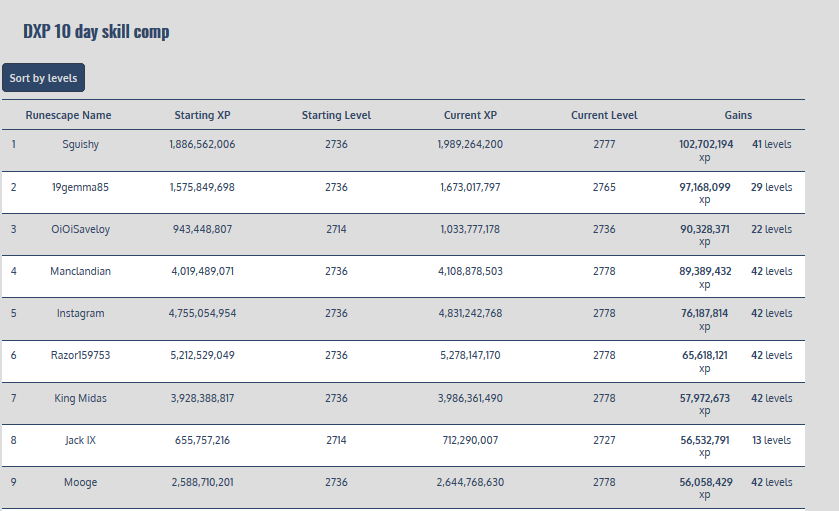
Task: Click the Starting Level column header
Action: pos(336,115)
